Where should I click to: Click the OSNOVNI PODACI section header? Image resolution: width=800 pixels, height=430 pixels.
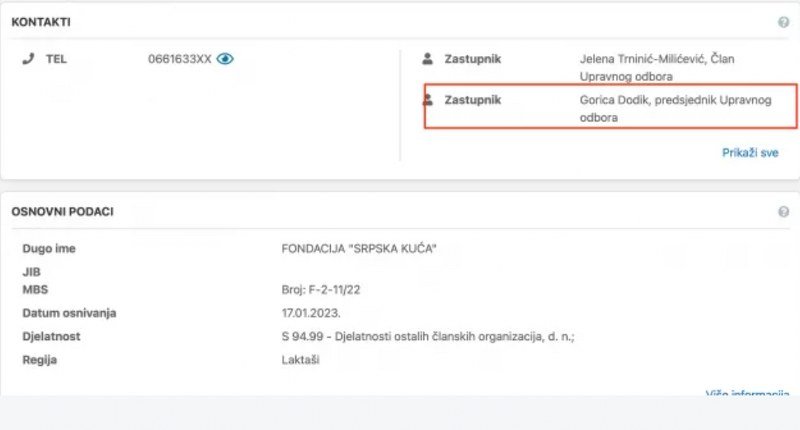(62, 212)
